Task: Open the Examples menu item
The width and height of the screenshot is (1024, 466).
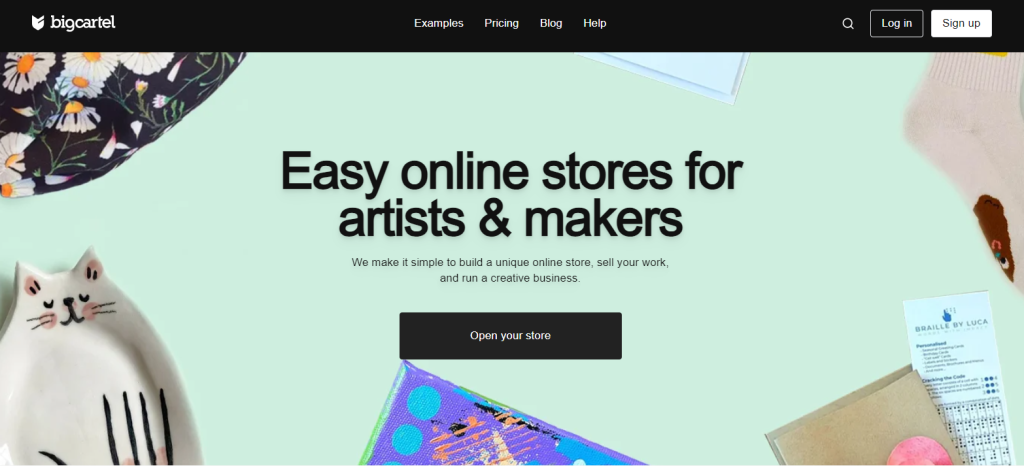Action: click(439, 23)
